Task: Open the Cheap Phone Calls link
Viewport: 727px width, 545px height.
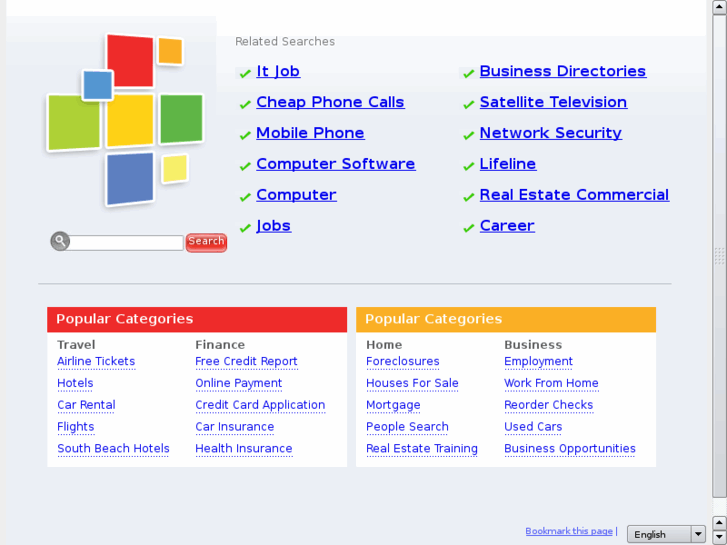Action: point(331,102)
